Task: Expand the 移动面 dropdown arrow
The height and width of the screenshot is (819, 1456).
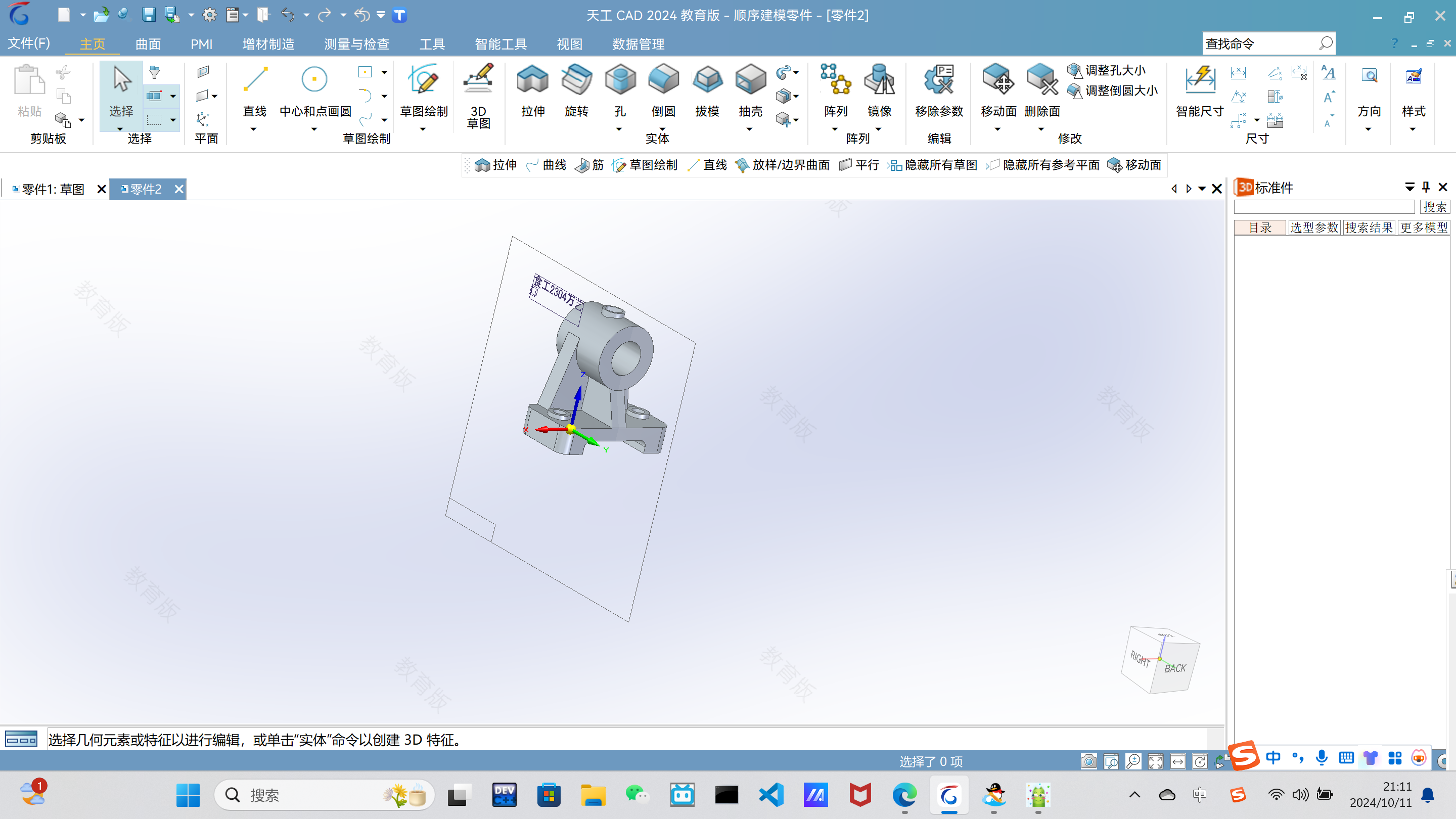Action: tap(997, 129)
